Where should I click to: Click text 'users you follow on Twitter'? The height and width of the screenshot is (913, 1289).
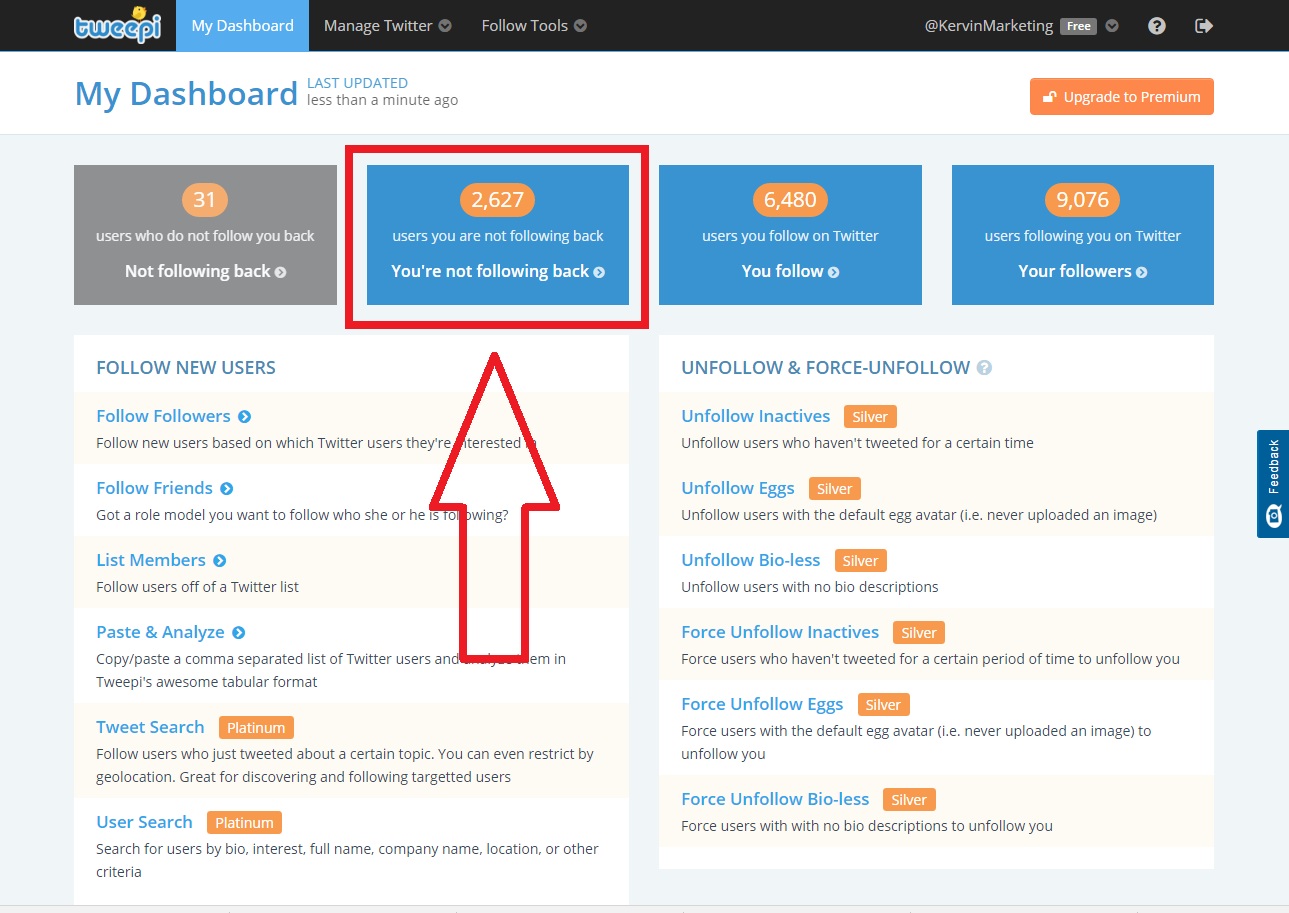(790, 237)
